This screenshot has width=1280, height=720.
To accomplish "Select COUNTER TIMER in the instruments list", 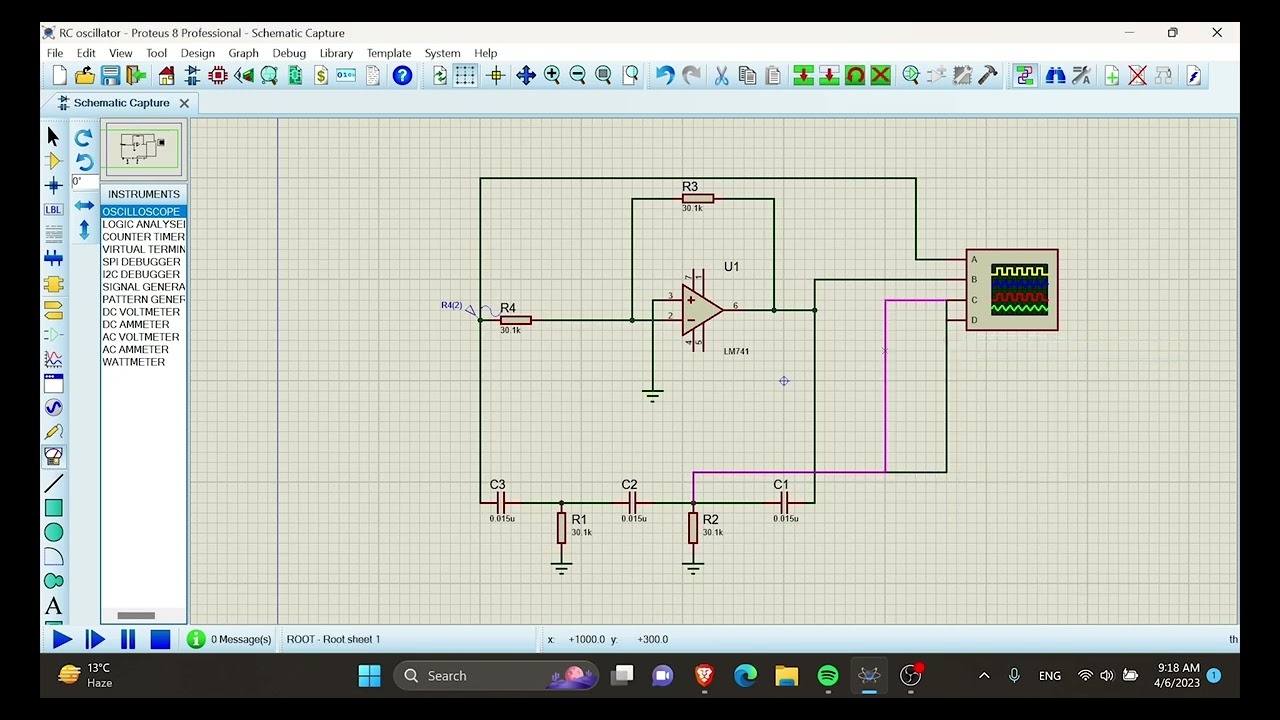I will tap(142, 237).
